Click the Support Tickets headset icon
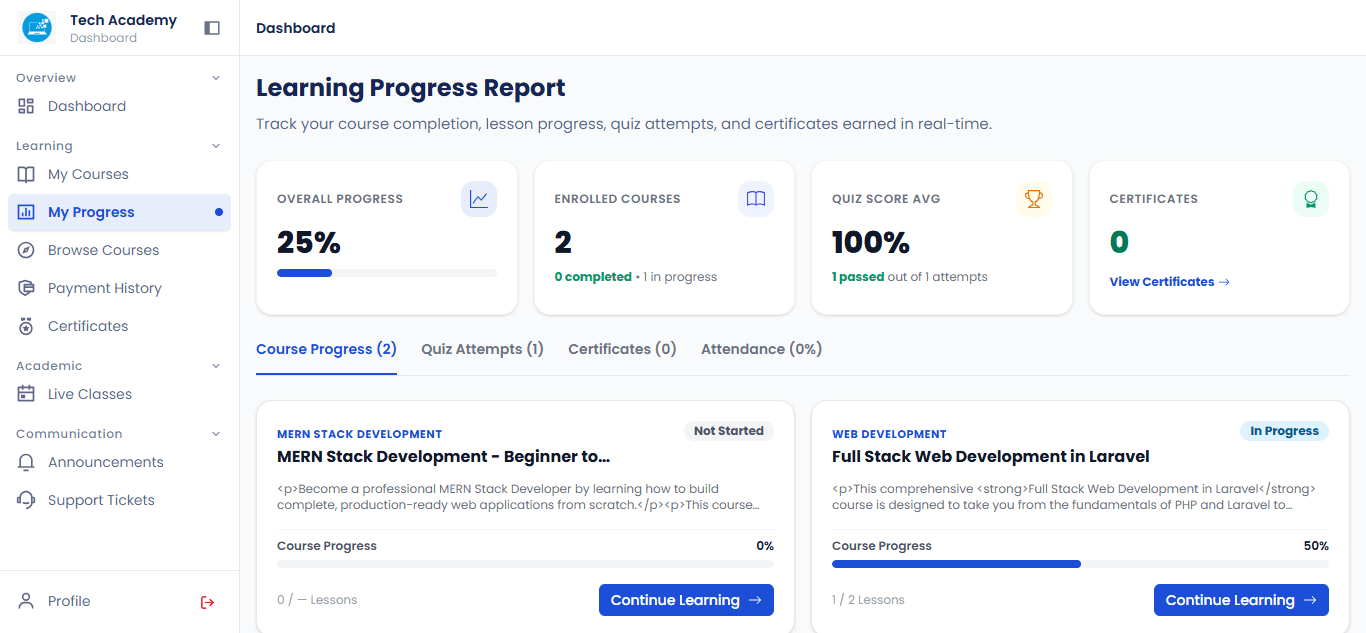 pos(27,500)
